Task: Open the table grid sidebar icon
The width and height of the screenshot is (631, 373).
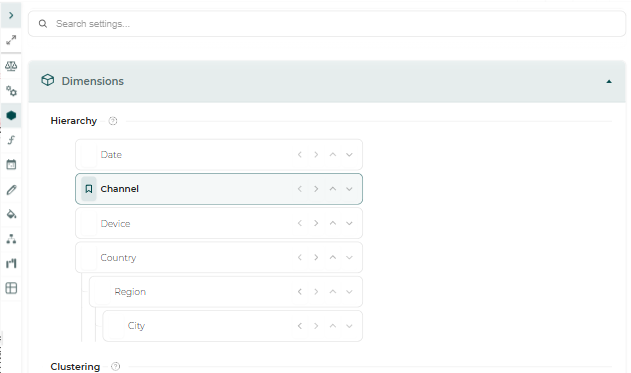Action: 11,288
